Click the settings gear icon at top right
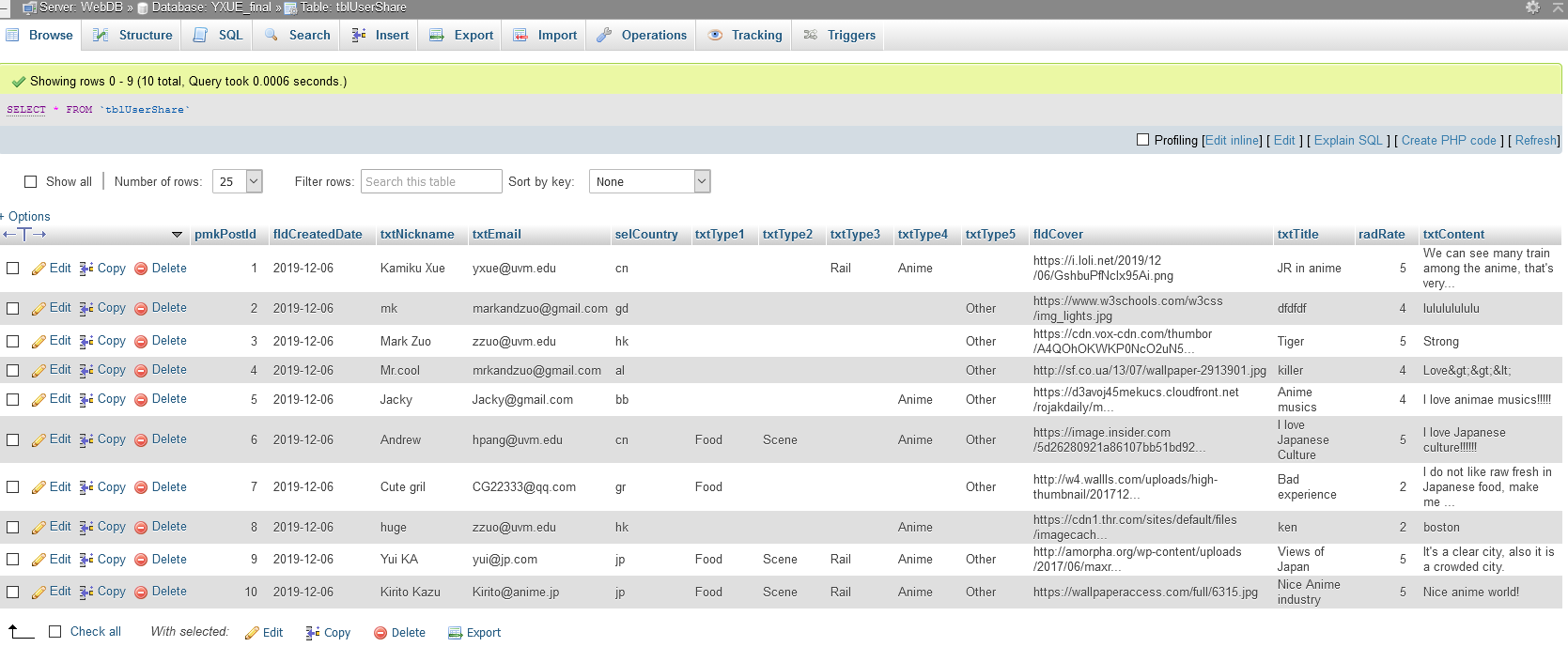Image resolution: width=1568 pixels, height=647 pixels. click(1532, 8)
